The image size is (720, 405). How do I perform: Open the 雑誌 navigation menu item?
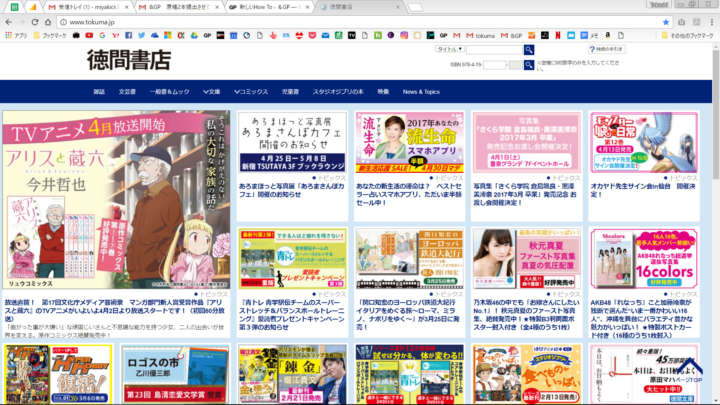click(99, 92)
